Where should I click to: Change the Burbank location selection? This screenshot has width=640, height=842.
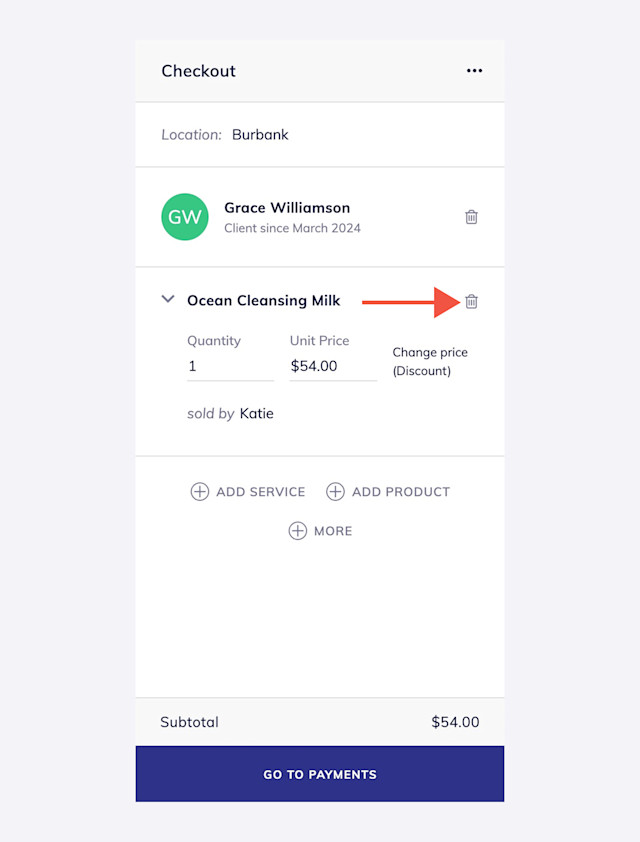point(260,134)
